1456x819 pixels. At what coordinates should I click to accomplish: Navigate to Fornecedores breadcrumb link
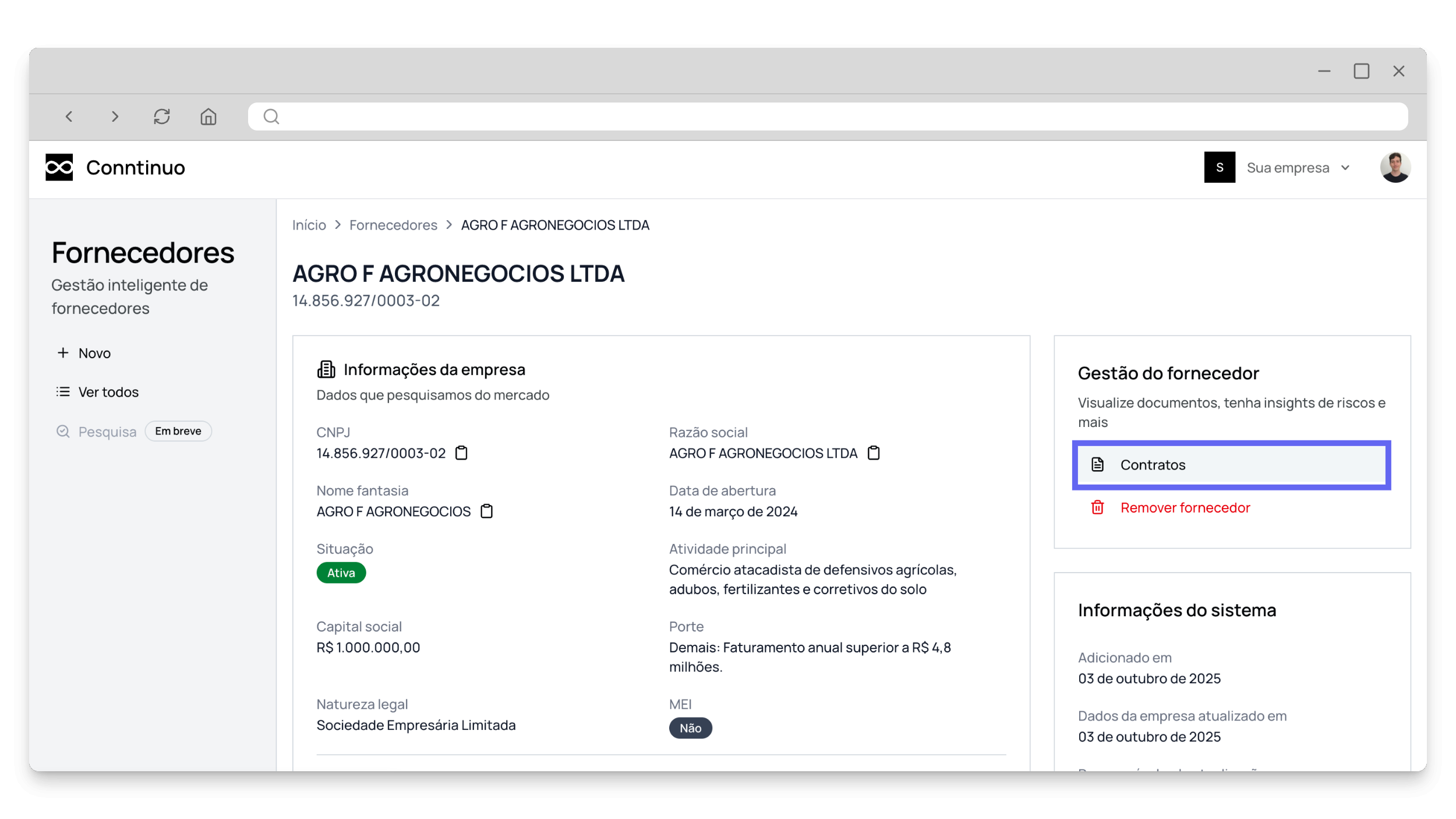click(393, 225)
